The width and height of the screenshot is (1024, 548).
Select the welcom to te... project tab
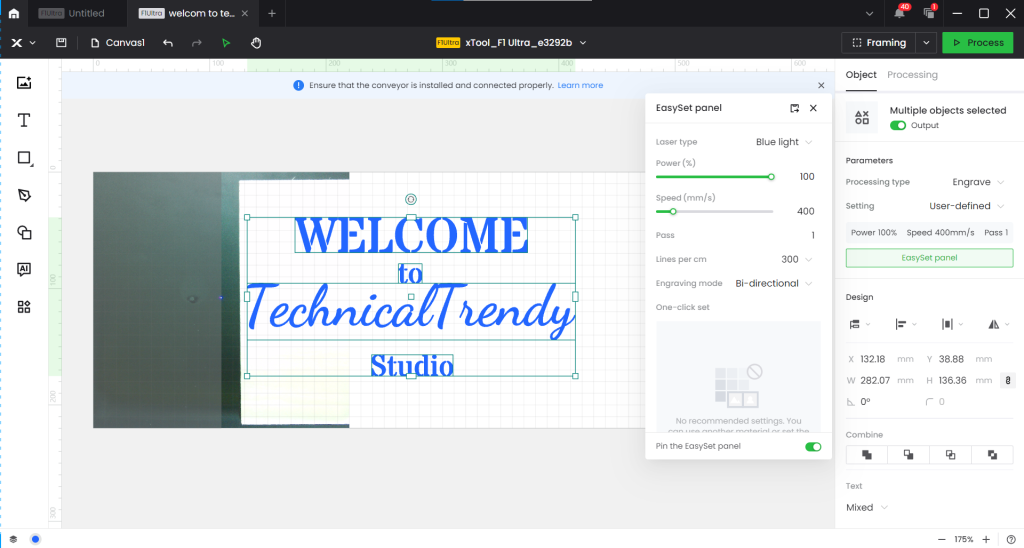click(195, 13)
